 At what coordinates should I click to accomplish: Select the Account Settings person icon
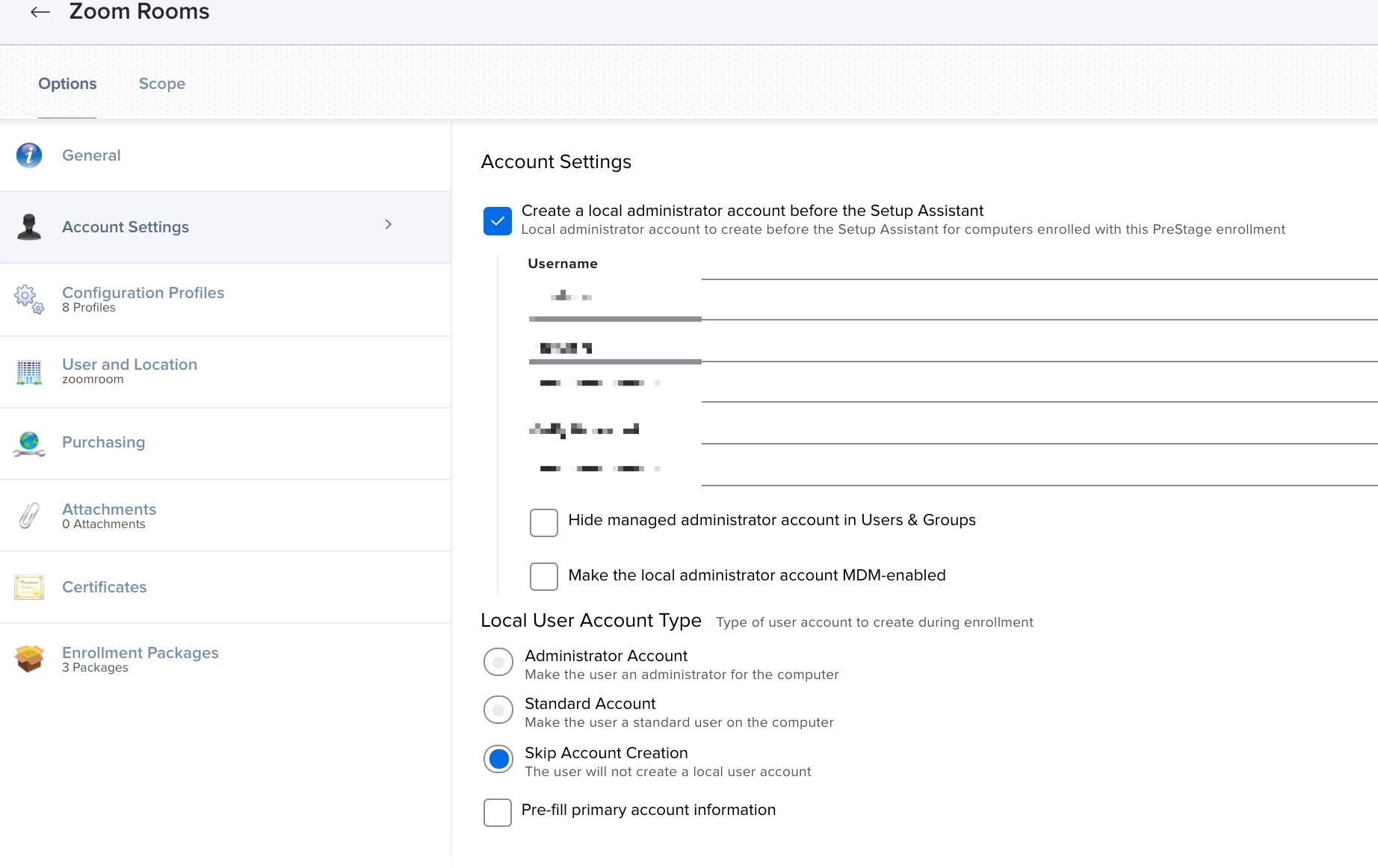click(x=29, y=227)
